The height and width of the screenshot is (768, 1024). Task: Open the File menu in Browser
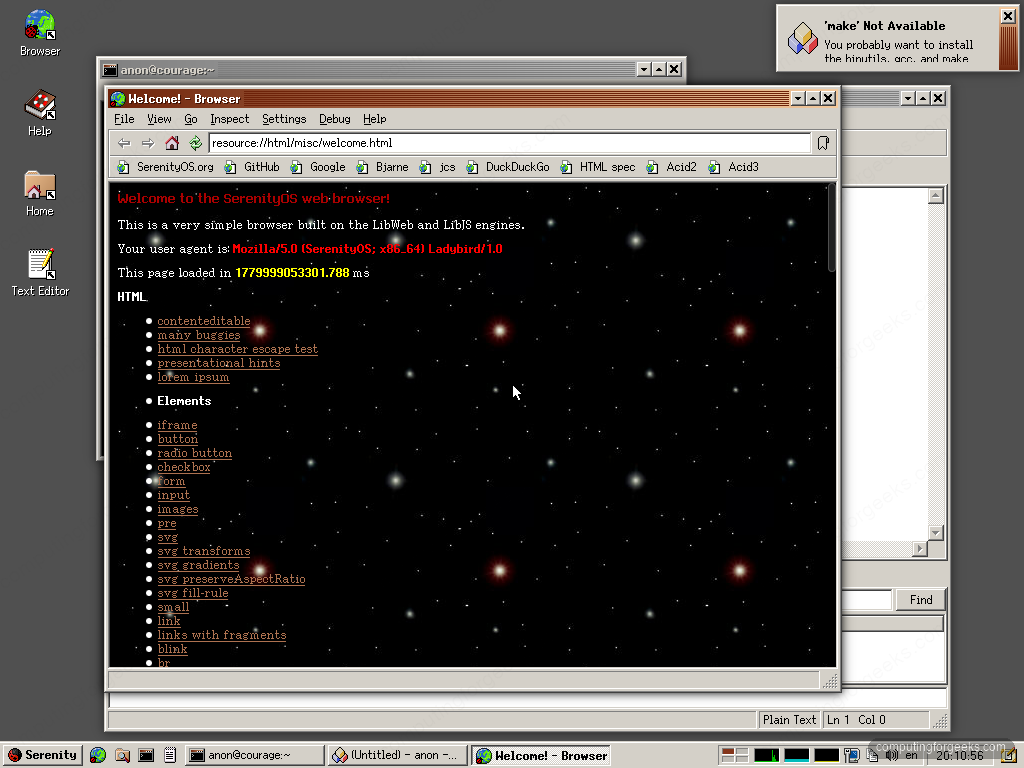point(124,119)
